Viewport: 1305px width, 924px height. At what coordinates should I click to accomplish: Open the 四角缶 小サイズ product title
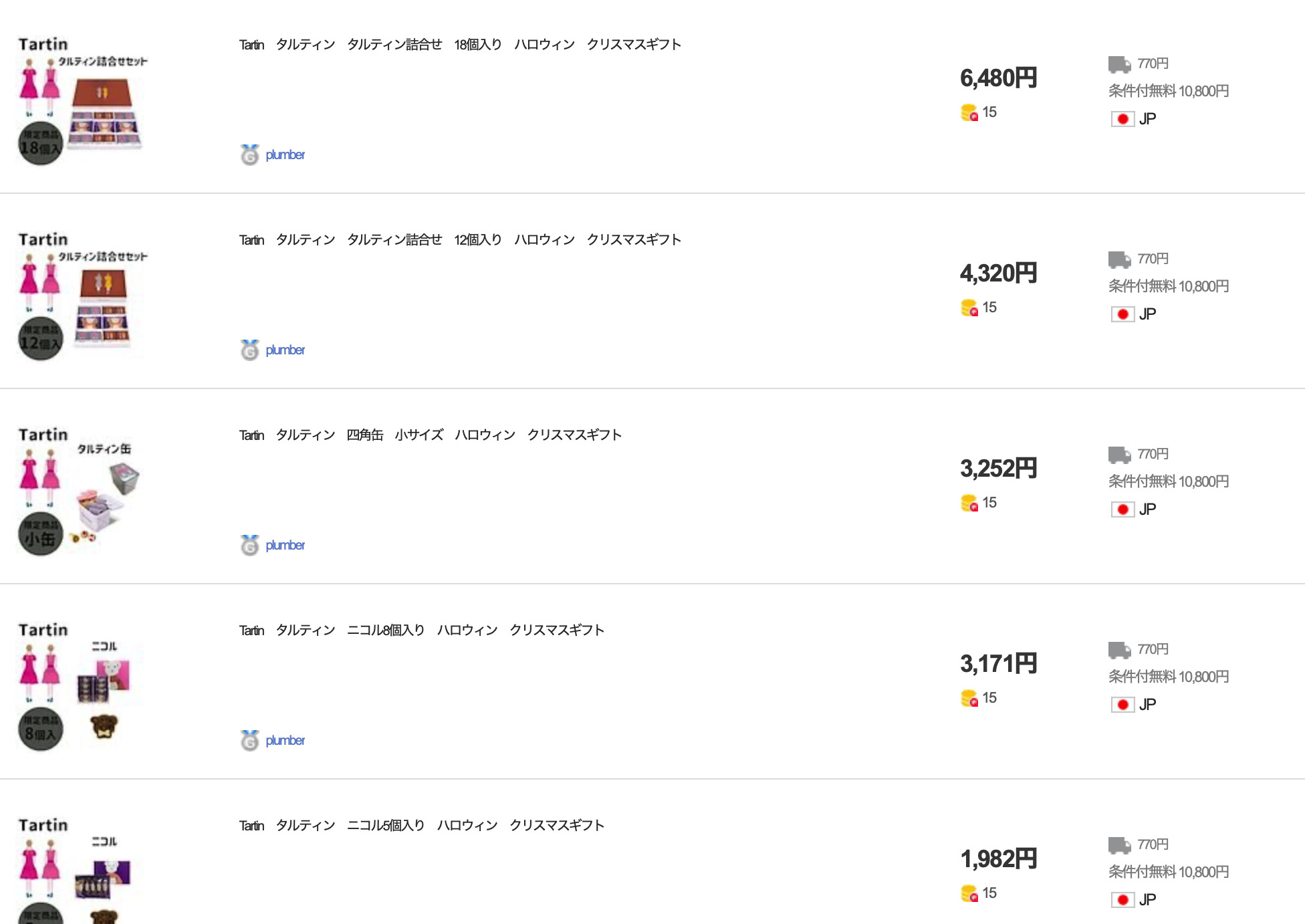point(430,435)
